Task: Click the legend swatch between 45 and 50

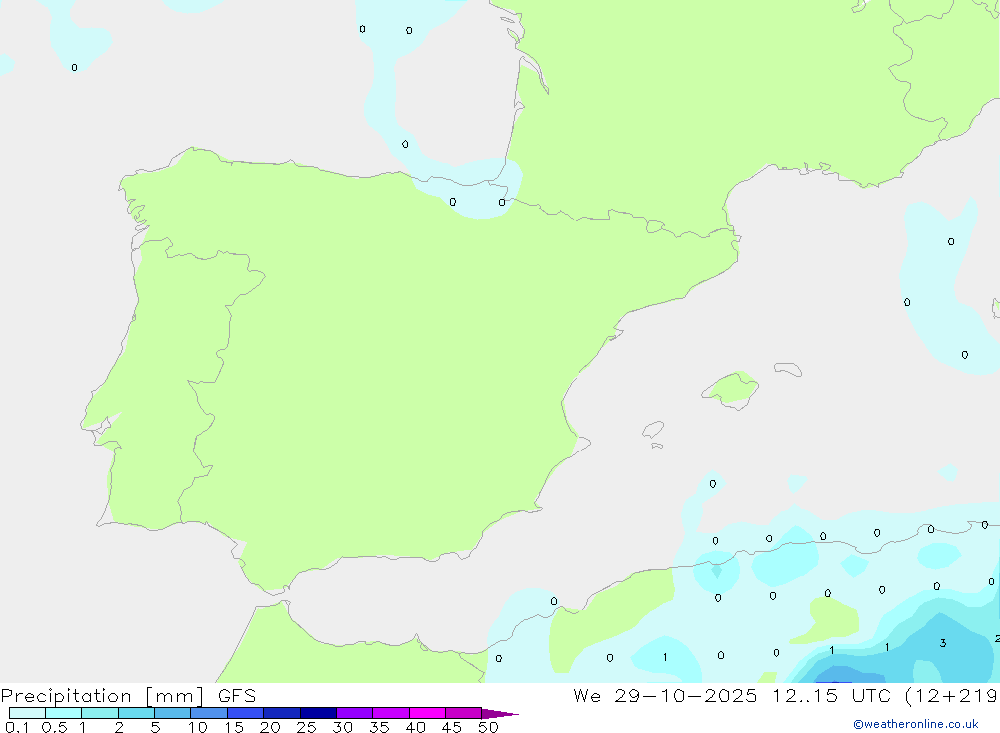Action: coord(463,713)
